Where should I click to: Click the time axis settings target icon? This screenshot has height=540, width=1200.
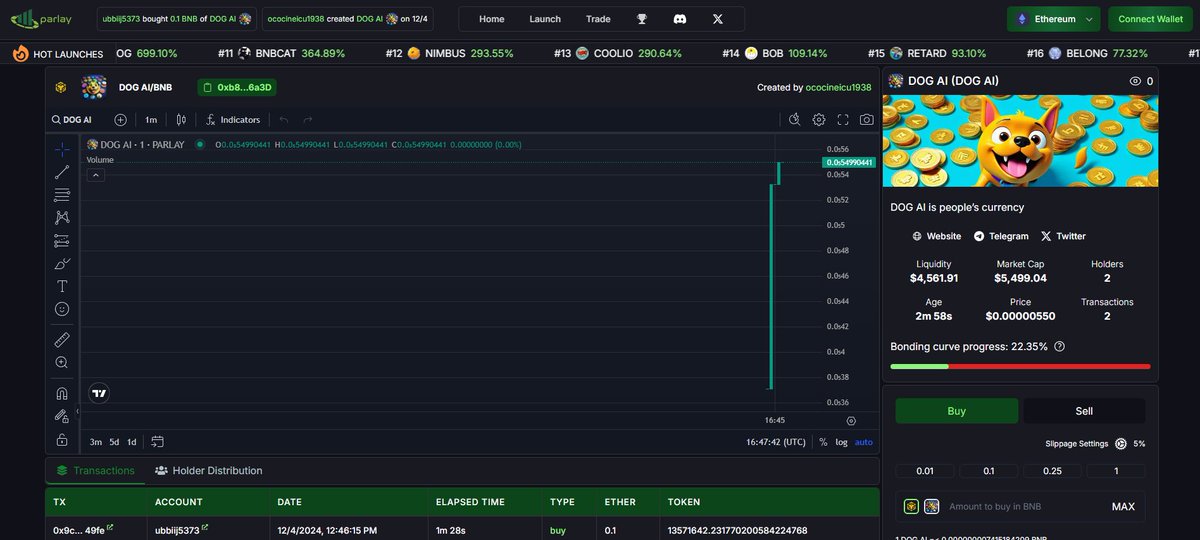pos(851,421)
